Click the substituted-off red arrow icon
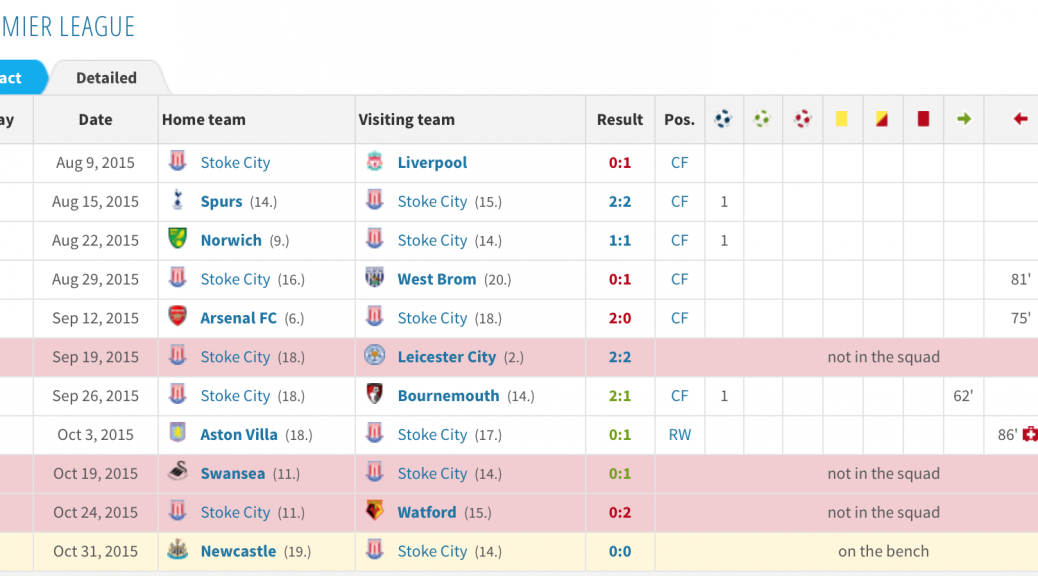The image size is (1038, 576). point(1020,119)
